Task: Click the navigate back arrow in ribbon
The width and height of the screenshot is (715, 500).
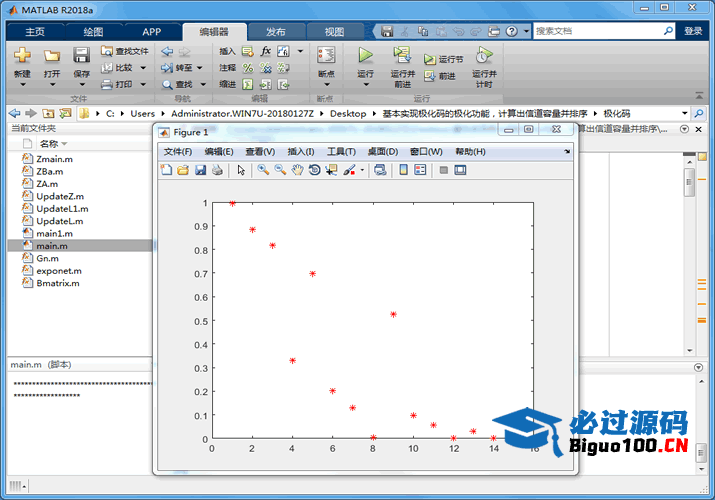Action: click(167, 51)
